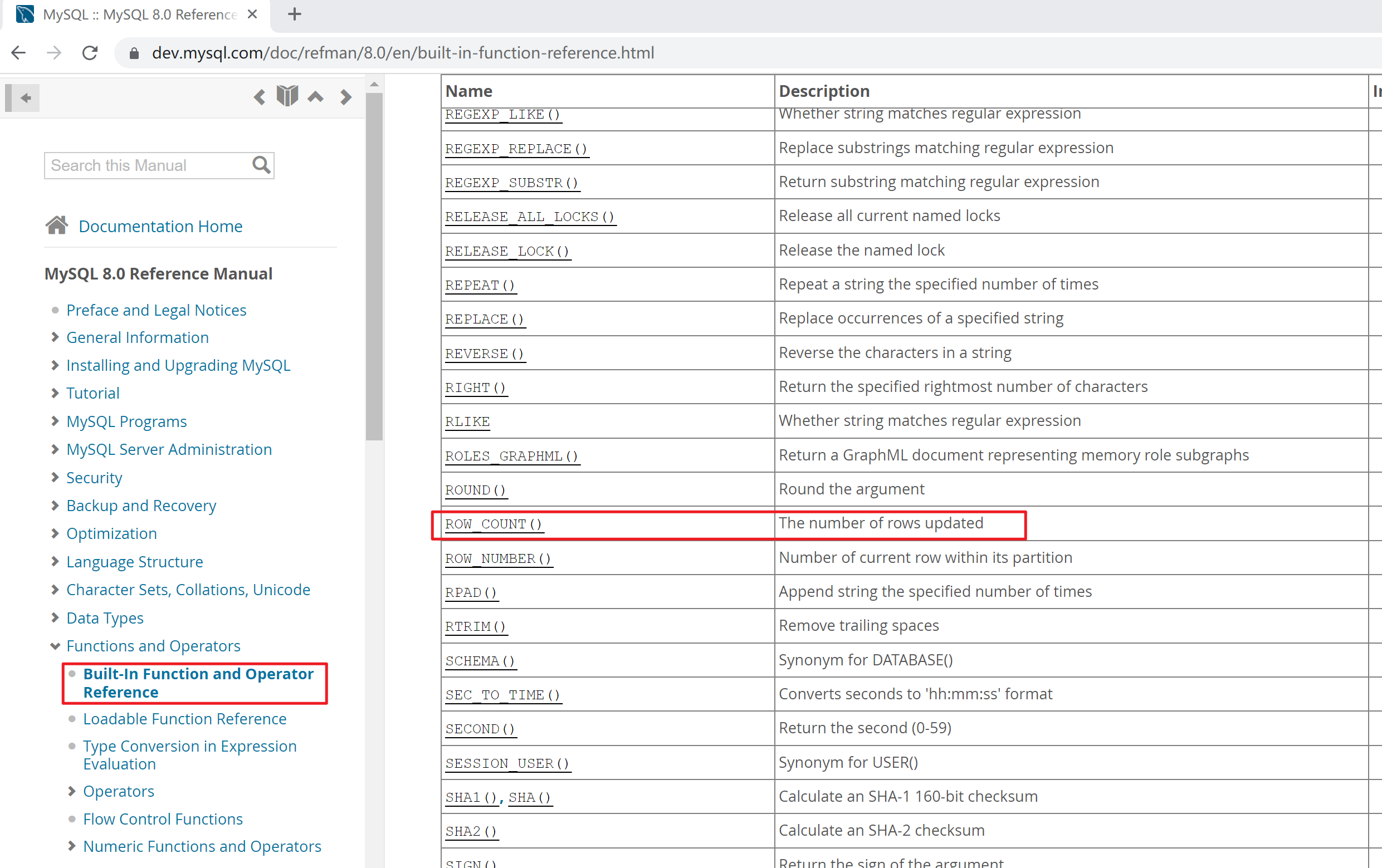Screen dimensions: 1382x868
Task: Open a new browser tab
Action: 295,14
